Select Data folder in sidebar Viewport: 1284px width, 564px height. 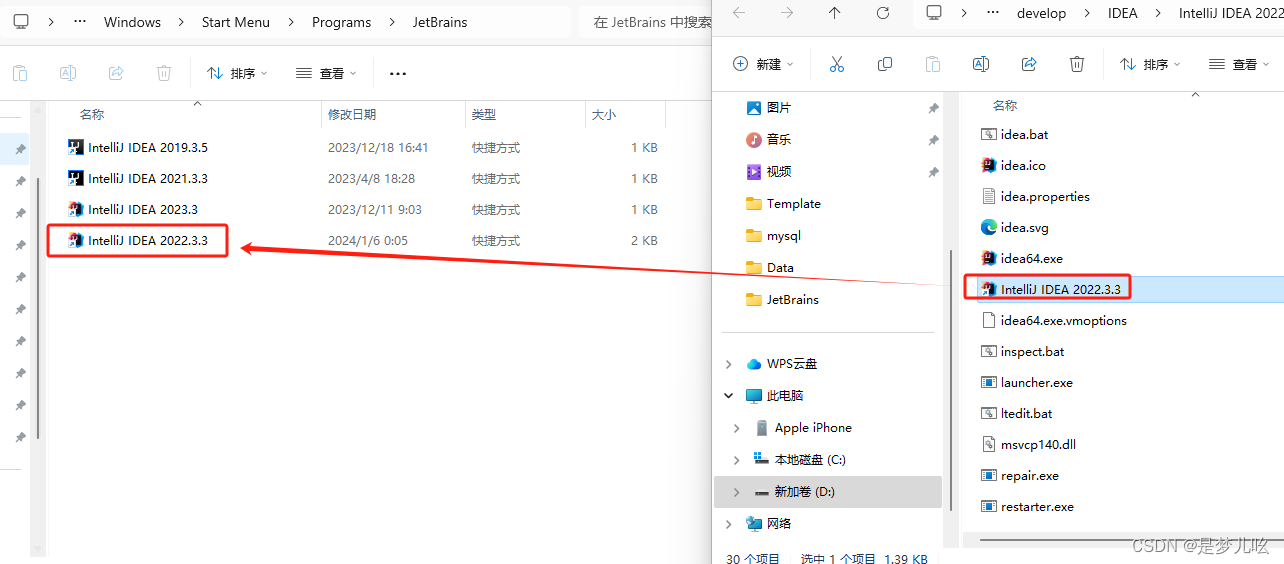click(770, 268)
